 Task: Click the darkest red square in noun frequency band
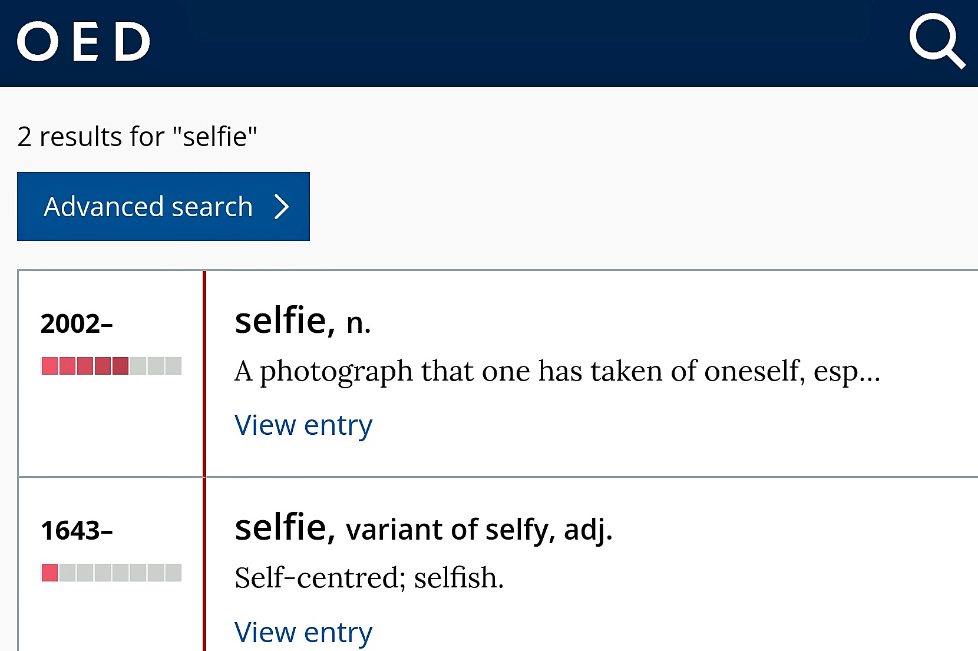(120, 366)
